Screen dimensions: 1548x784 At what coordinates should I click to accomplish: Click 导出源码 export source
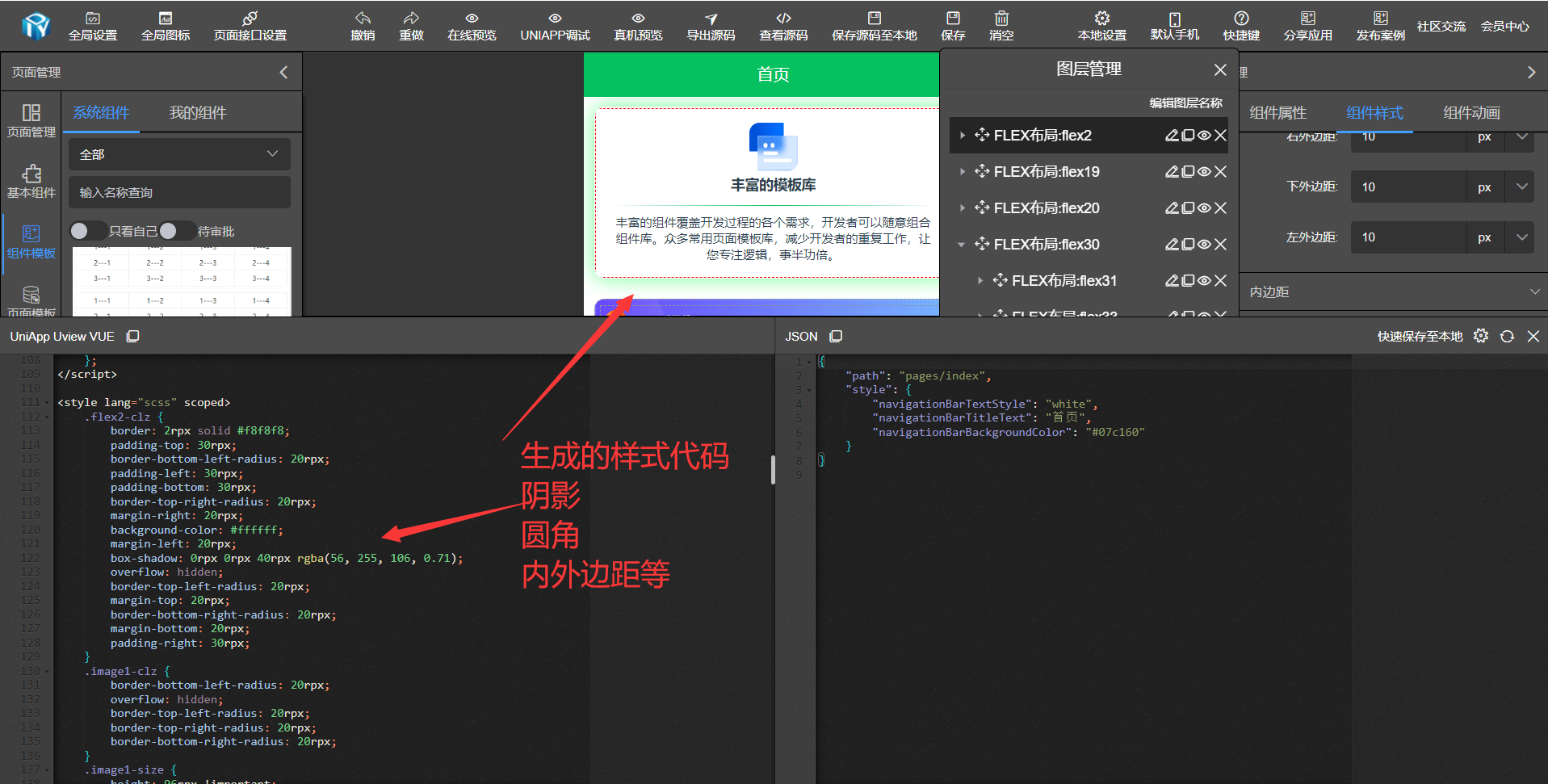click(x=711, y=27)
